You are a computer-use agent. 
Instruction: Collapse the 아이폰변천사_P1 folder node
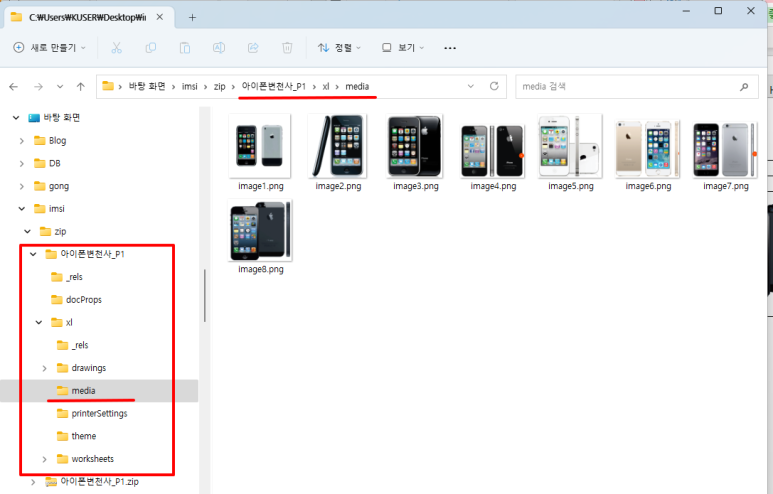pos(33,254)
